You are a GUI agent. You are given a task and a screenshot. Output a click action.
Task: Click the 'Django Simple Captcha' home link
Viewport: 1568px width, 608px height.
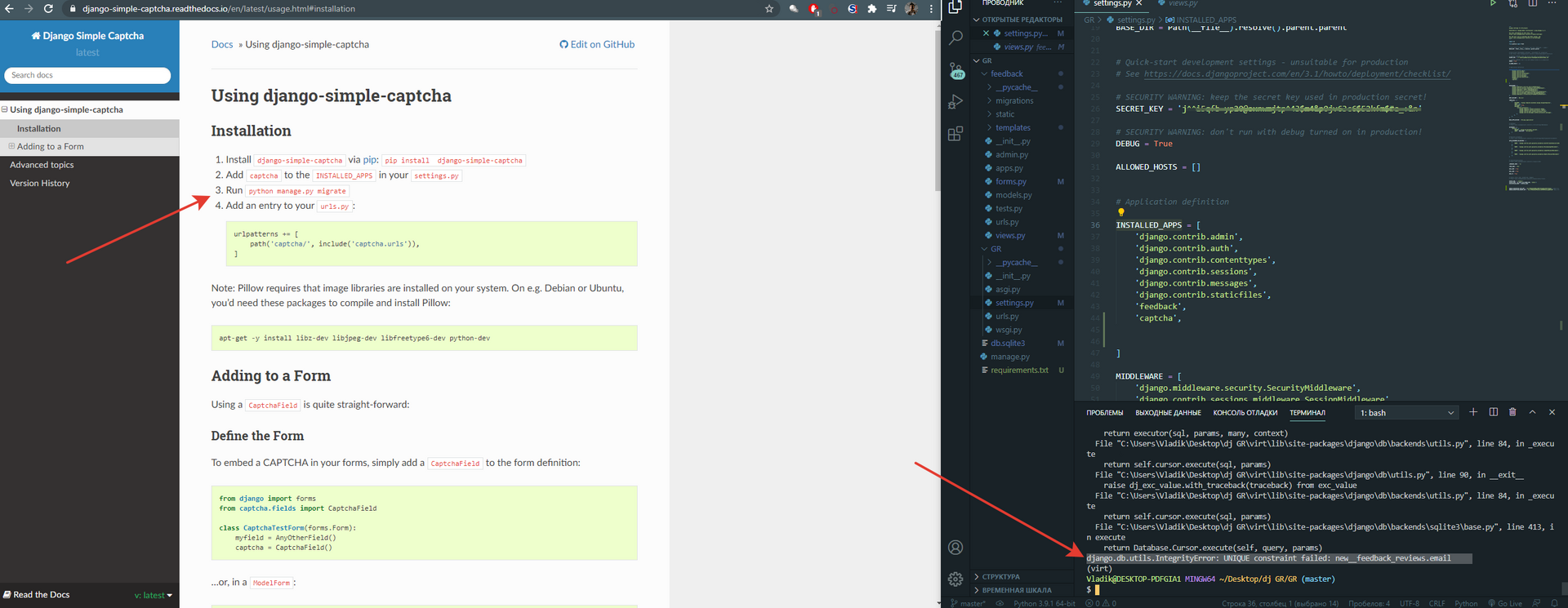[x=87, y=36]
